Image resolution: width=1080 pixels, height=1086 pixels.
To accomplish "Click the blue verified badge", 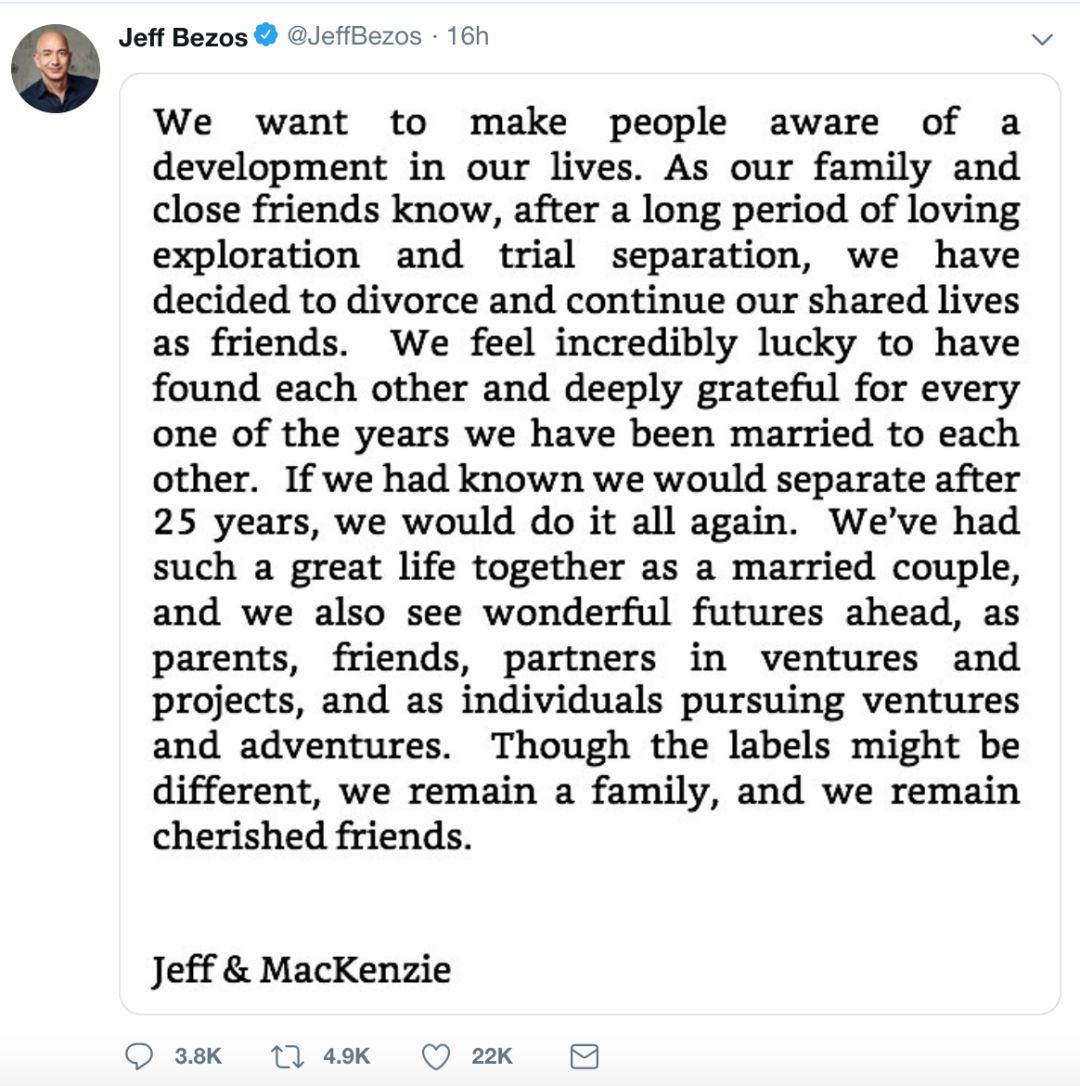I will [x=265, y=37].
